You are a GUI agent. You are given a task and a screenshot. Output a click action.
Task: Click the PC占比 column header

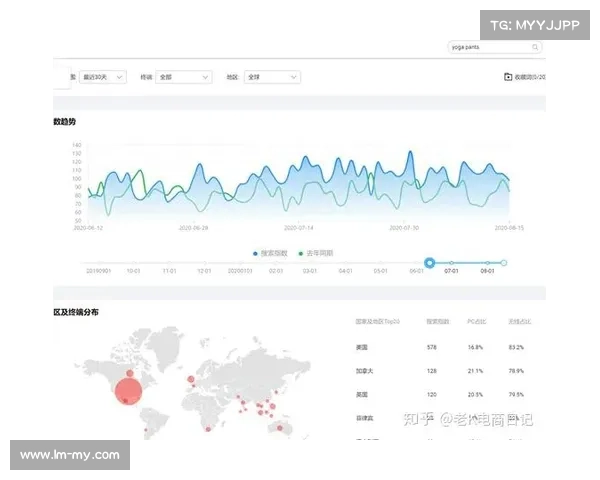[x=477, y=321]
